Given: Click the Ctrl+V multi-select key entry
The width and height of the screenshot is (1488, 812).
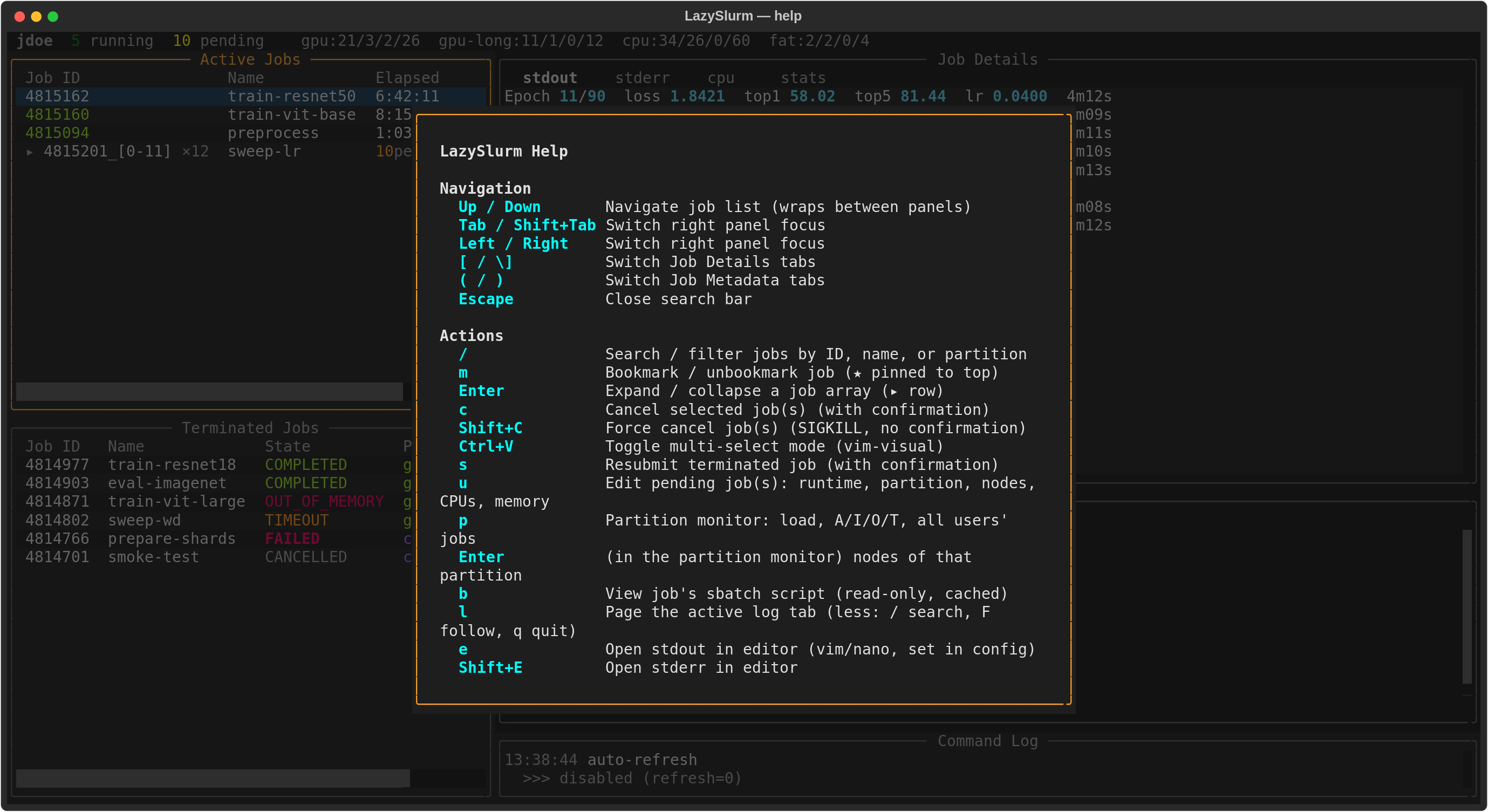Looking at the screenshot, I should (486, 446).
